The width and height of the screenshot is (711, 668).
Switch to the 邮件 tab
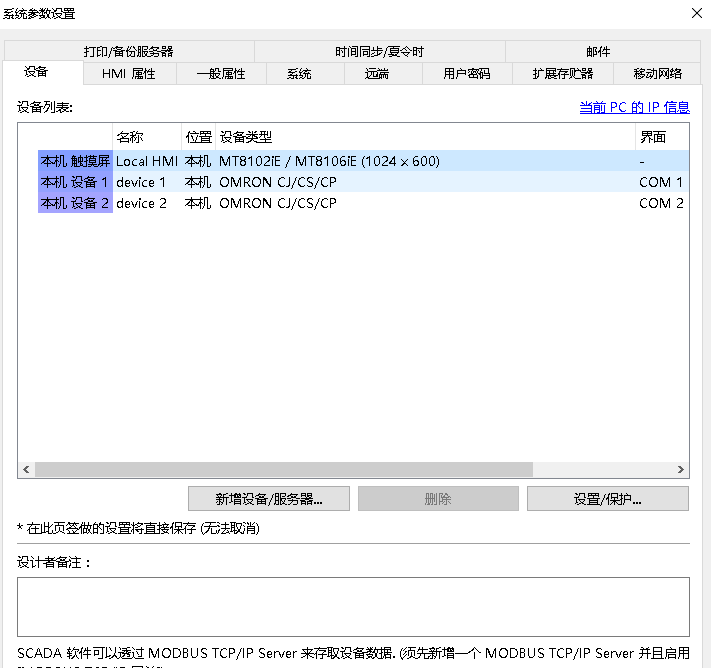point(598,52)
